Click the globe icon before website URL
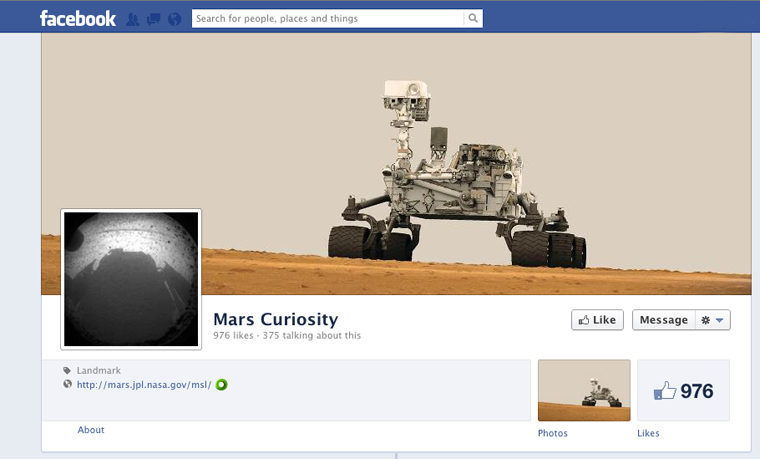The width and height of the screenshot is (760, 459). [67, 384]
